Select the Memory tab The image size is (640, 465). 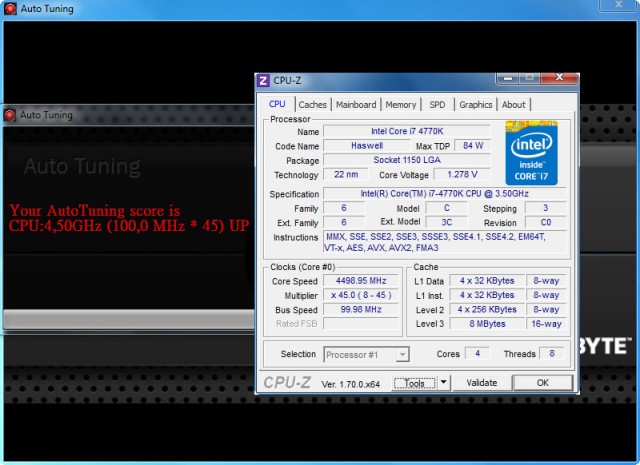tap(401, 105)
